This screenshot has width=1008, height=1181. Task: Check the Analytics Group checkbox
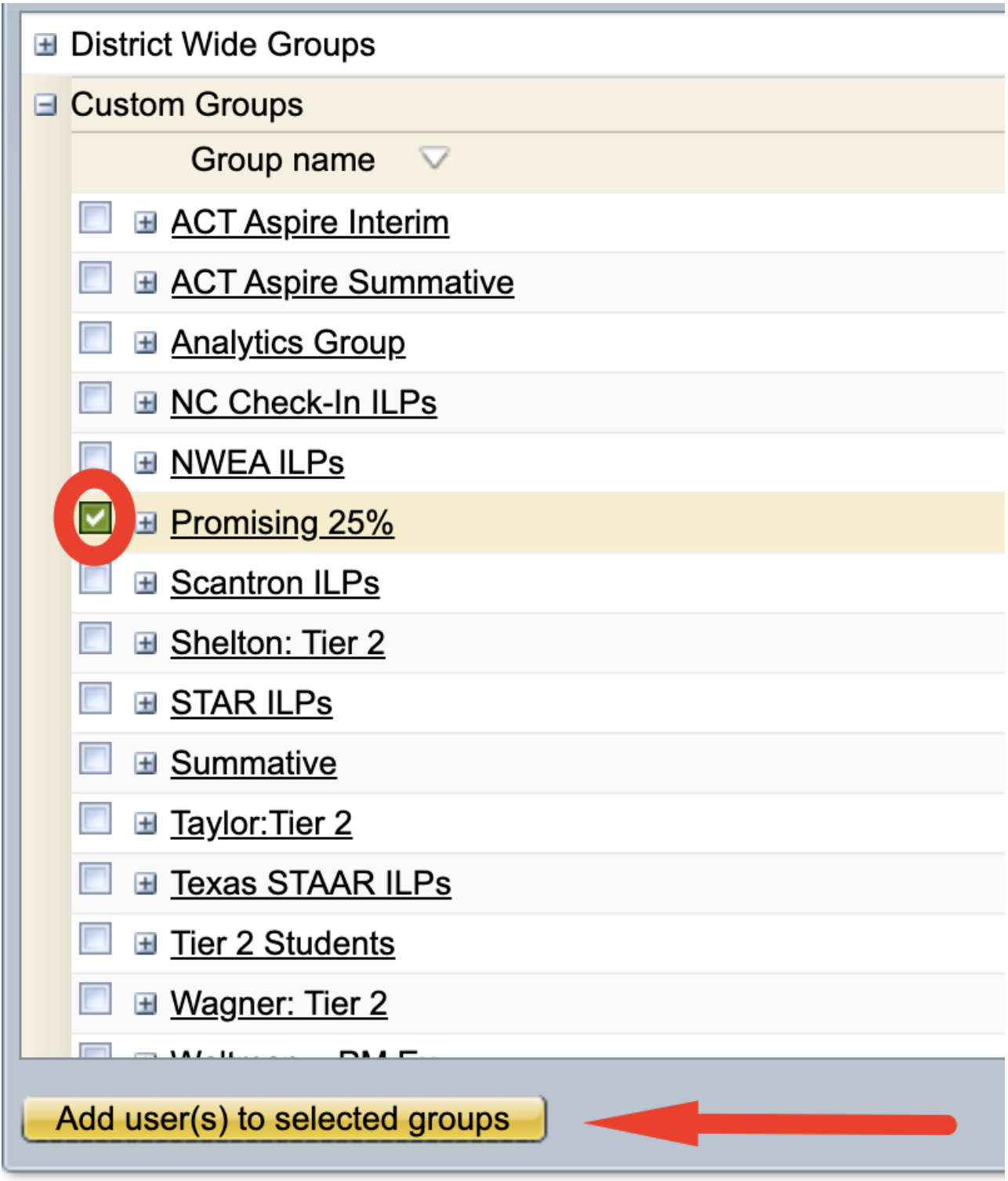pos(96,338)
